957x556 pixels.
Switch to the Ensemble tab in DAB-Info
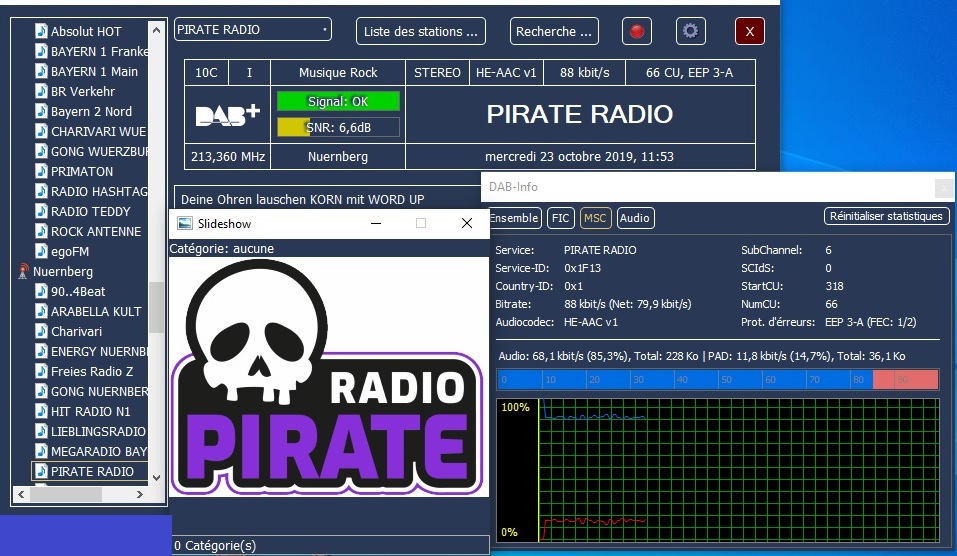515,218
